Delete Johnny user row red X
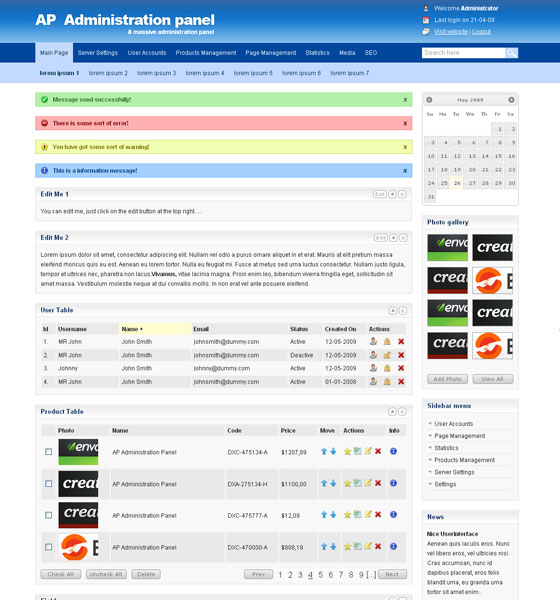This screenshot has width=560, height=600. (x=401, y=368)
